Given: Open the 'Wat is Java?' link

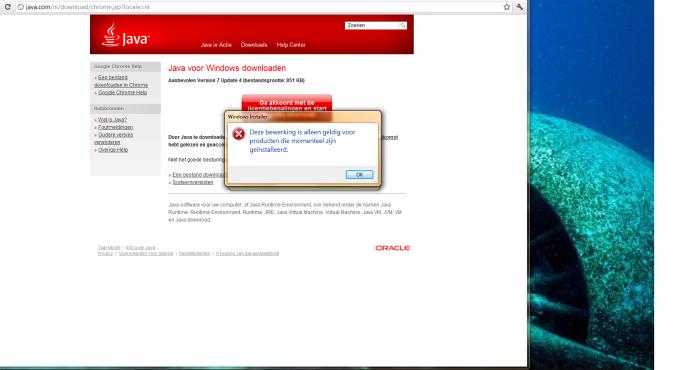Looking at the screenshot, I should point(112,120).
